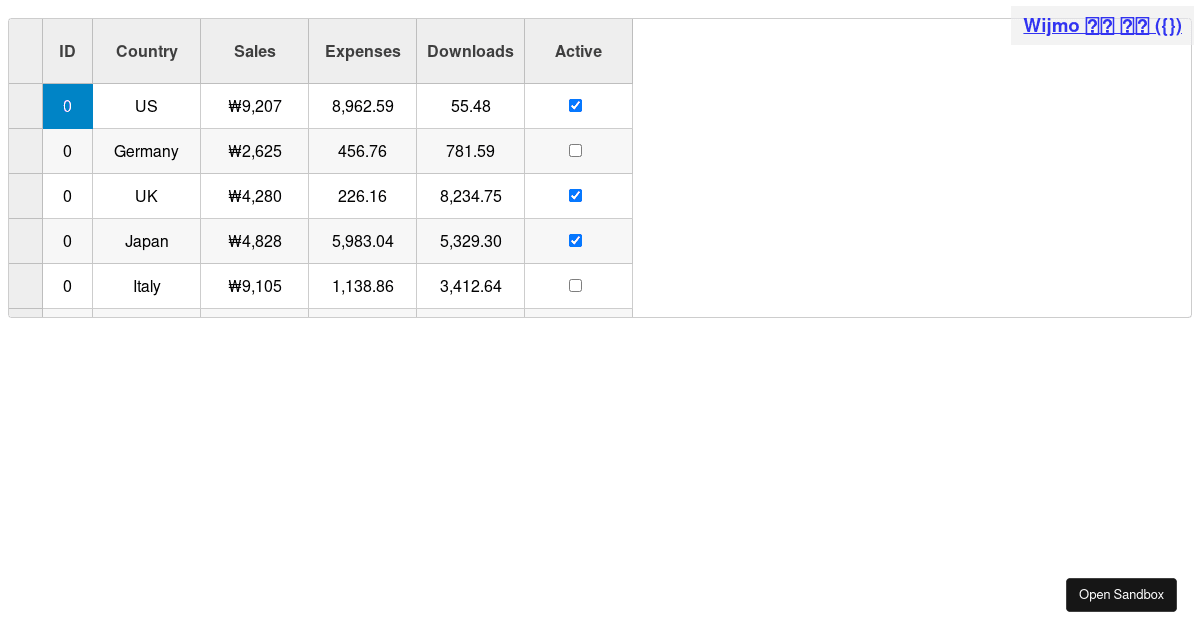Click the Expenses column header
The image size is (1200, 630).
pyautogui.click(x=363, y=51)
